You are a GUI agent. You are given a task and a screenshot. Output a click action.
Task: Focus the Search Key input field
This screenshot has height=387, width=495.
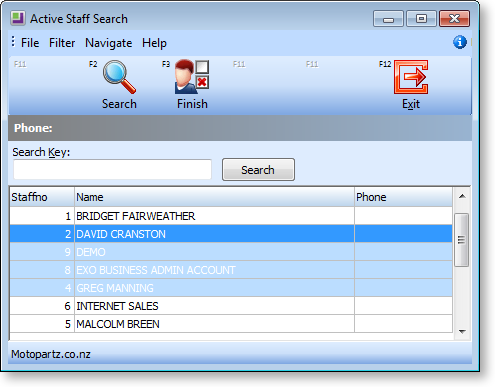(112, 169)
